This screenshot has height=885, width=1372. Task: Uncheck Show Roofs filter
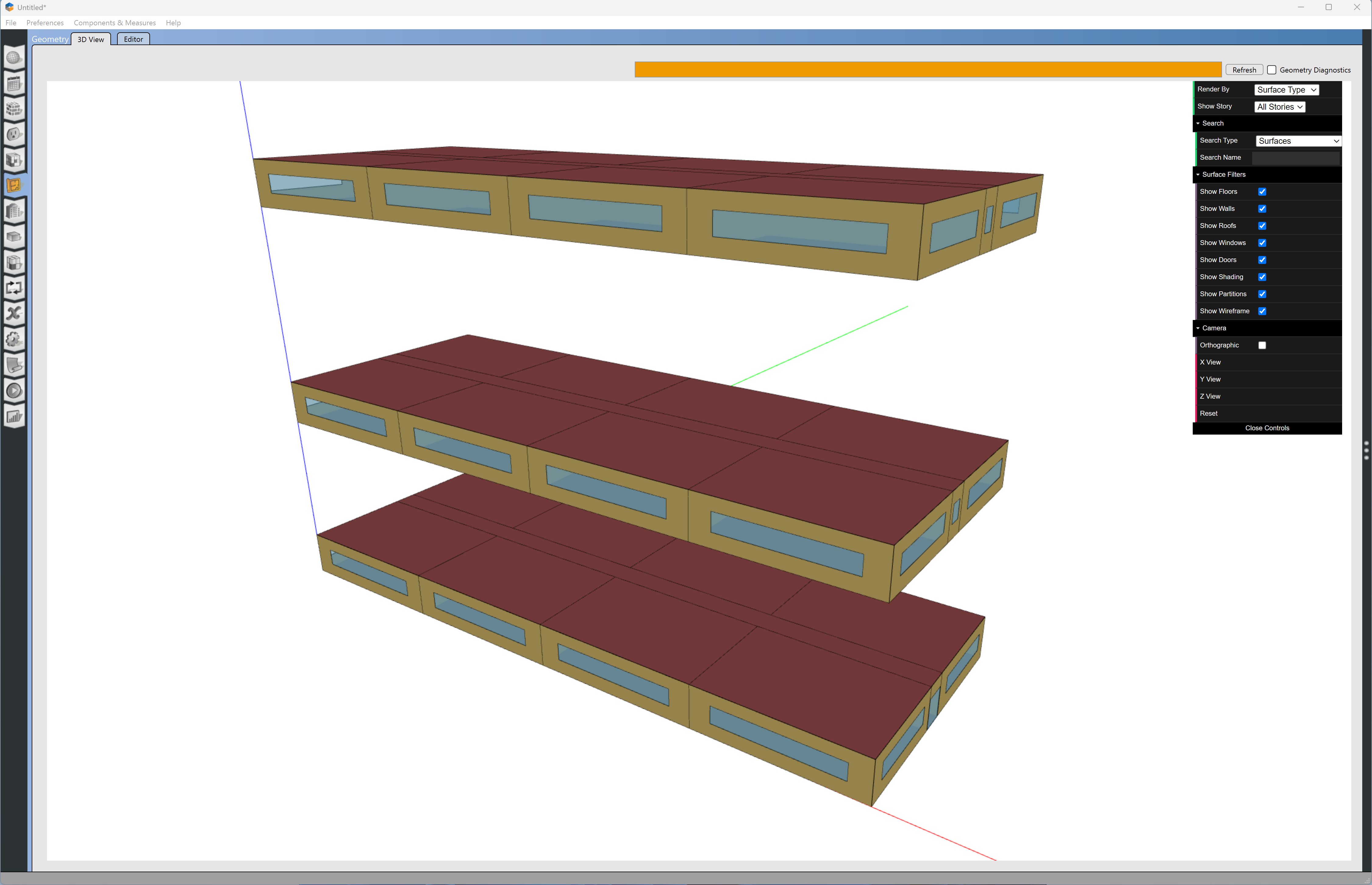pos(1262,226)
